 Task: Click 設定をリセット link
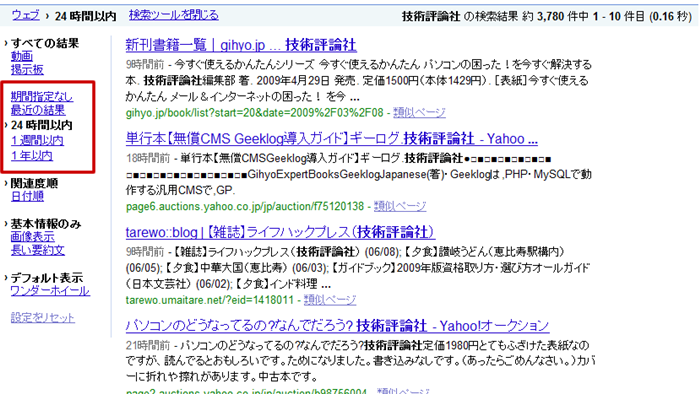[x=42, y=318]
